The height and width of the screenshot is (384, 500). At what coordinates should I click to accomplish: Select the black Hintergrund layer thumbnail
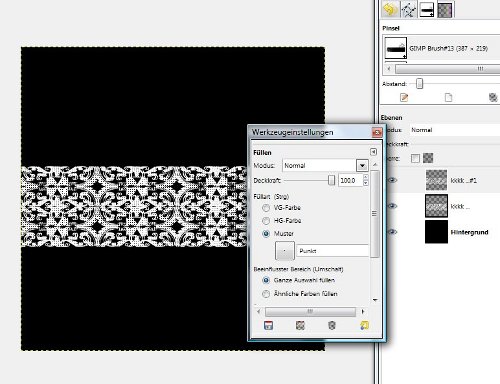coord(436,232)
